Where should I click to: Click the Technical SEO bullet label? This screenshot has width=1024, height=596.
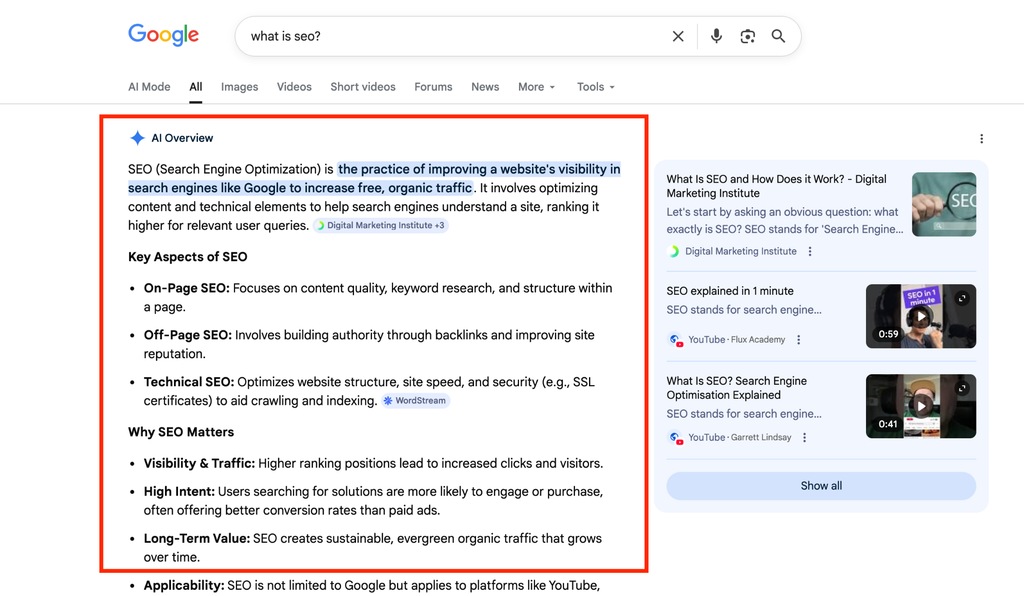[x=189, y=382]
